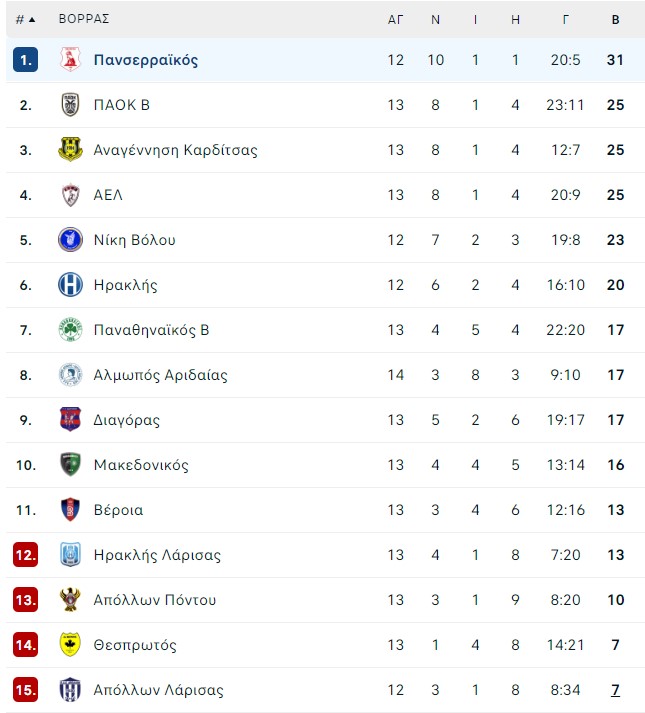Viewport: 645px width, 713px height.
Task: Click the Θεσπρωτός yellow crest
Action: pos(71,645)
